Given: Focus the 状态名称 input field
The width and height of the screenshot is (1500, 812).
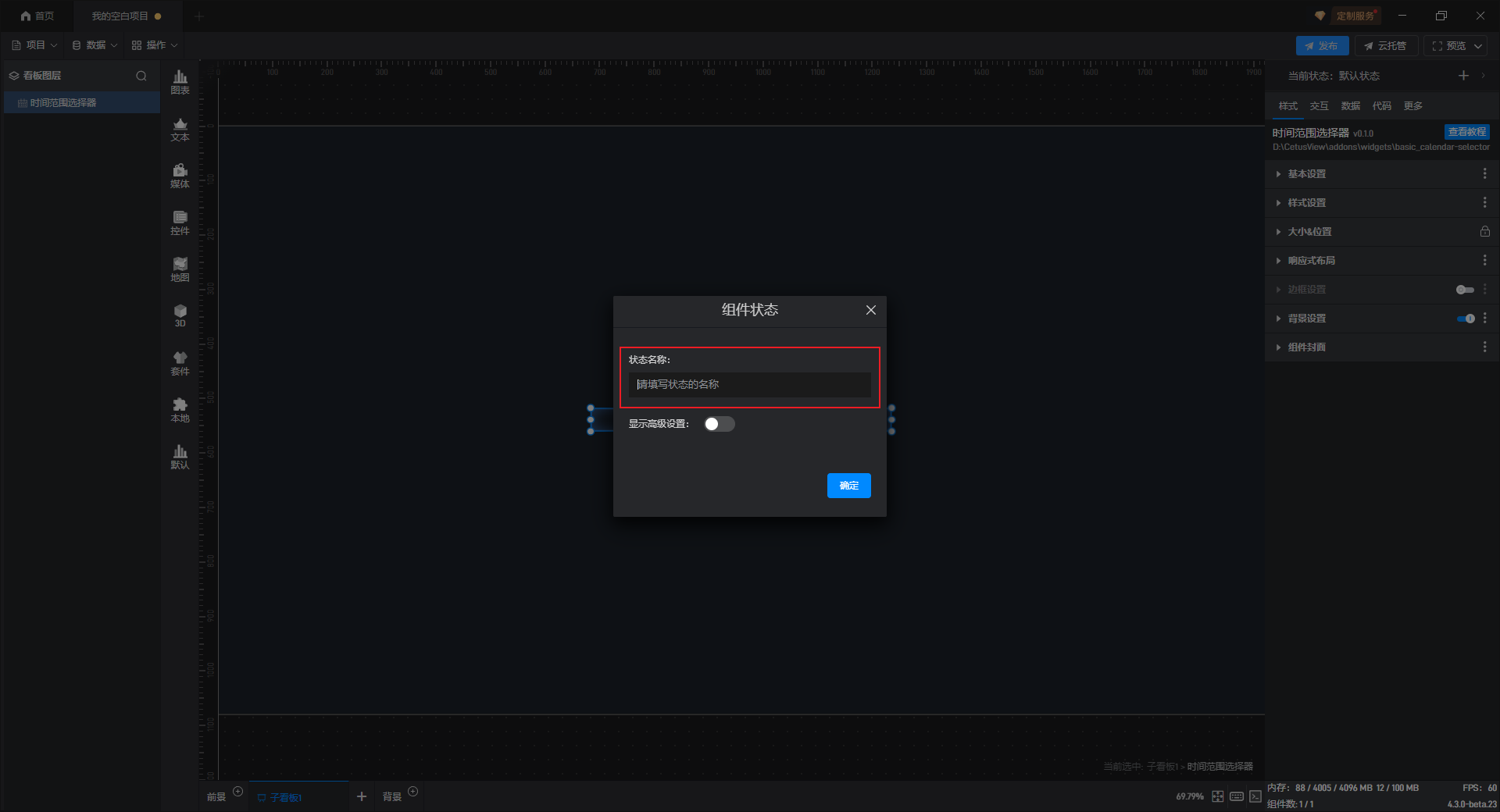Looking at the screenshot, I should (x=750, y=384).
